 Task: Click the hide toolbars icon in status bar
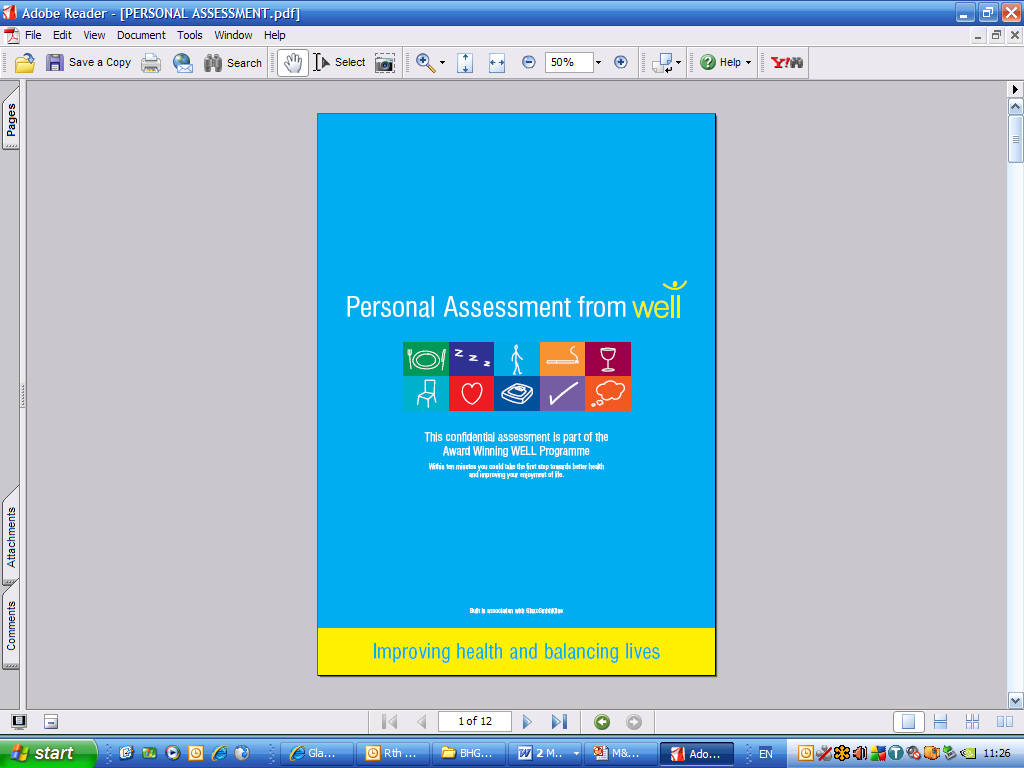[x=51, y=722]
